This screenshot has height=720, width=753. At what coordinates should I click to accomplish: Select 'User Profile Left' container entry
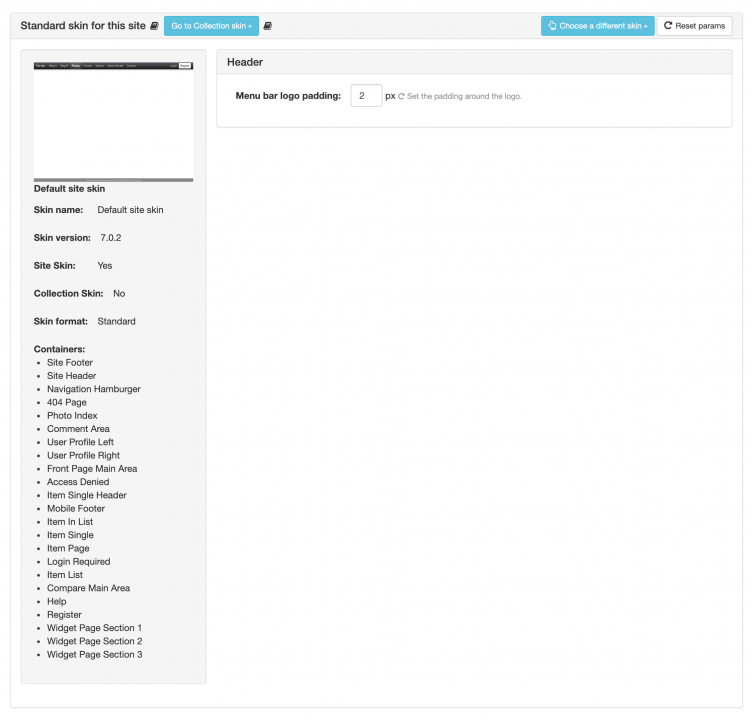pyautogui.click(x=80, y=442)
